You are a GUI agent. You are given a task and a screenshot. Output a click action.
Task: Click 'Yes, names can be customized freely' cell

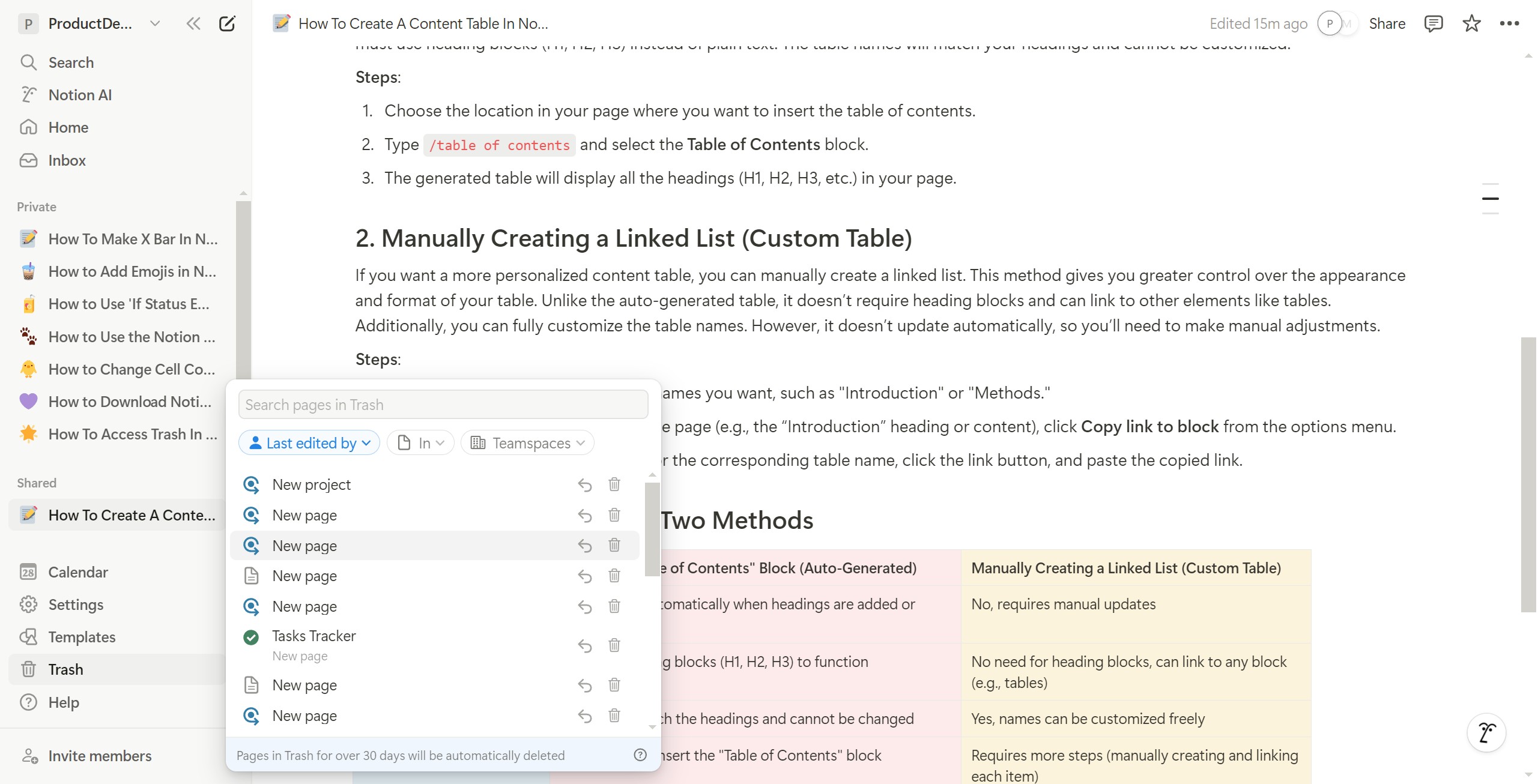pos(1136,719)
